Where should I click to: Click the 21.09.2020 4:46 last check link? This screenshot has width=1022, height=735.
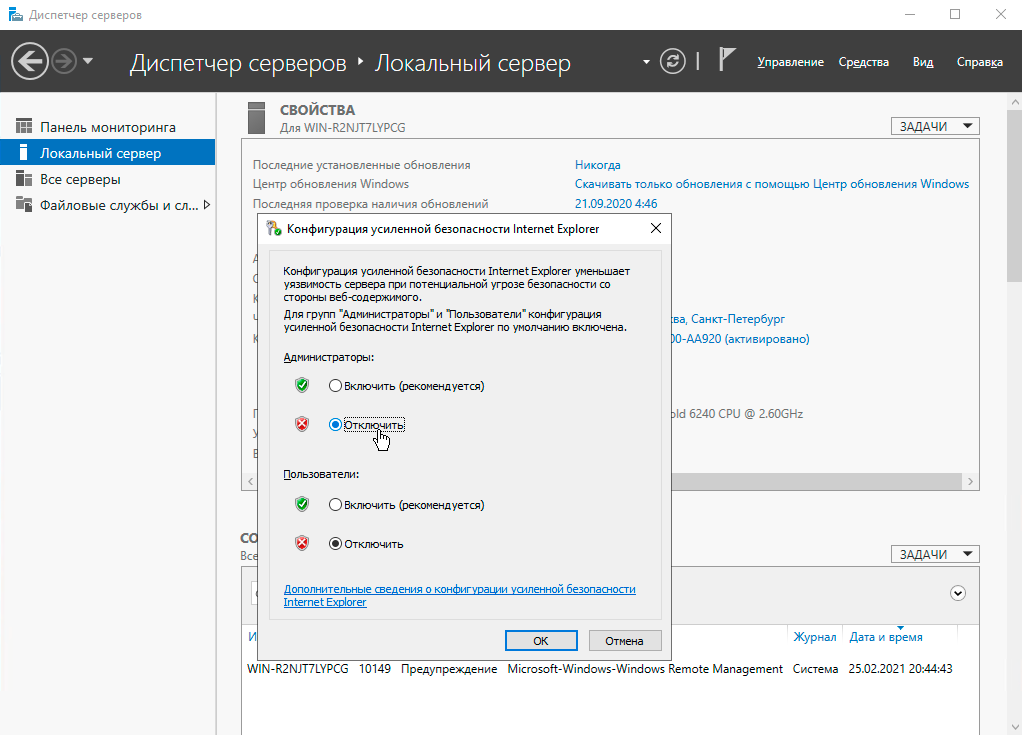click(616, 203)
